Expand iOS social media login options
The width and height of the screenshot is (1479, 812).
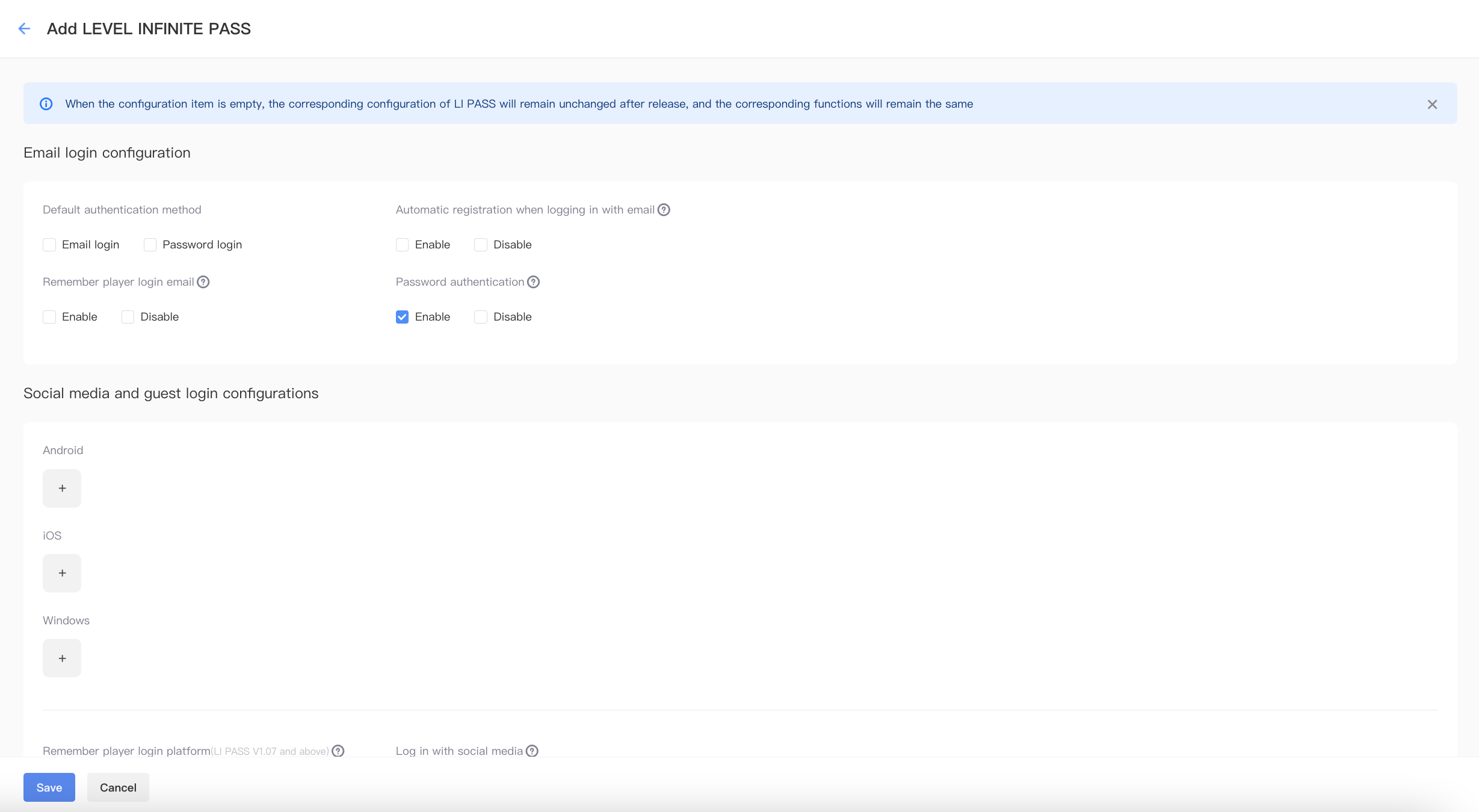62,573
